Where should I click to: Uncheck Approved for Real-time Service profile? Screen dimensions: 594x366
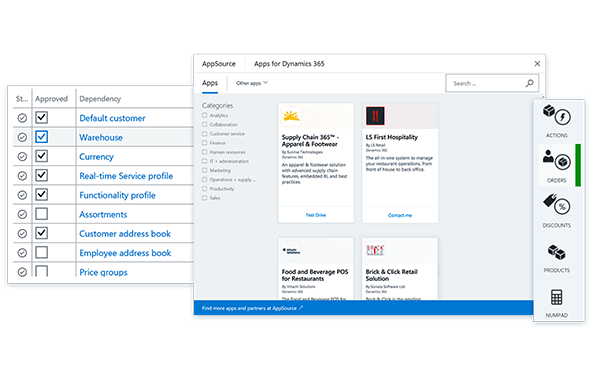[42, 175]
